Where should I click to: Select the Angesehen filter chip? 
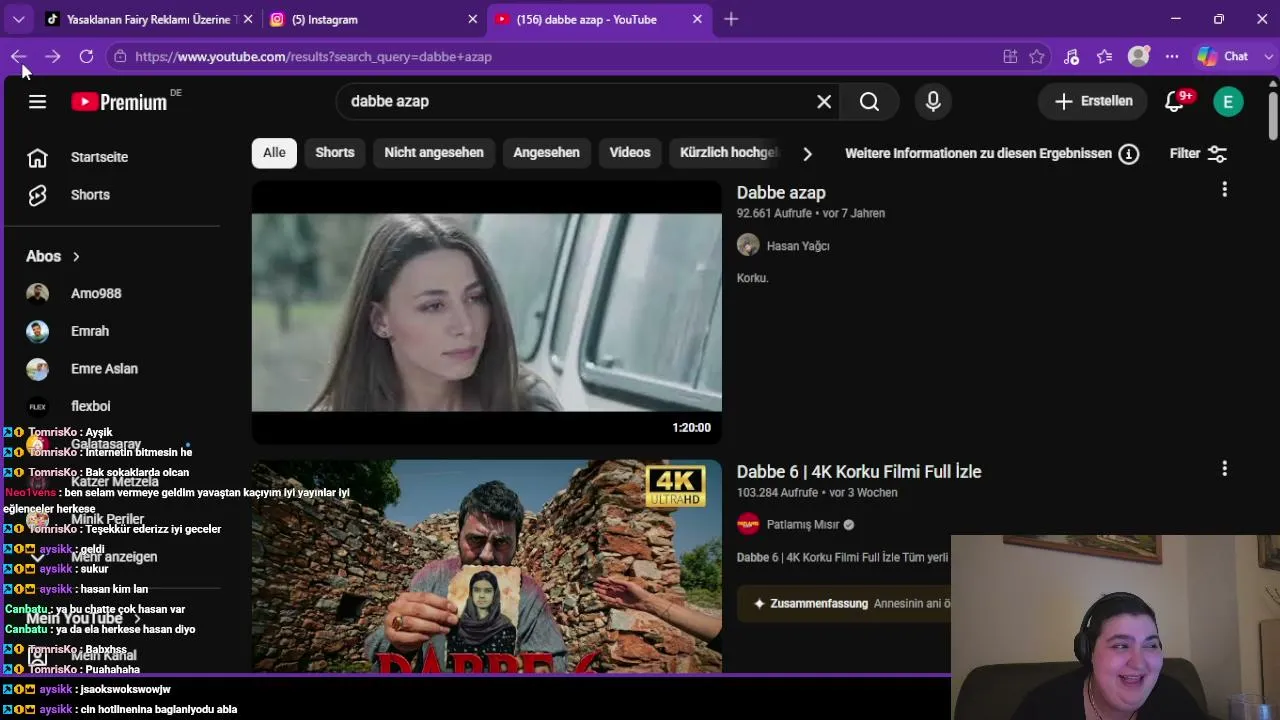click(x=546, y=153)
